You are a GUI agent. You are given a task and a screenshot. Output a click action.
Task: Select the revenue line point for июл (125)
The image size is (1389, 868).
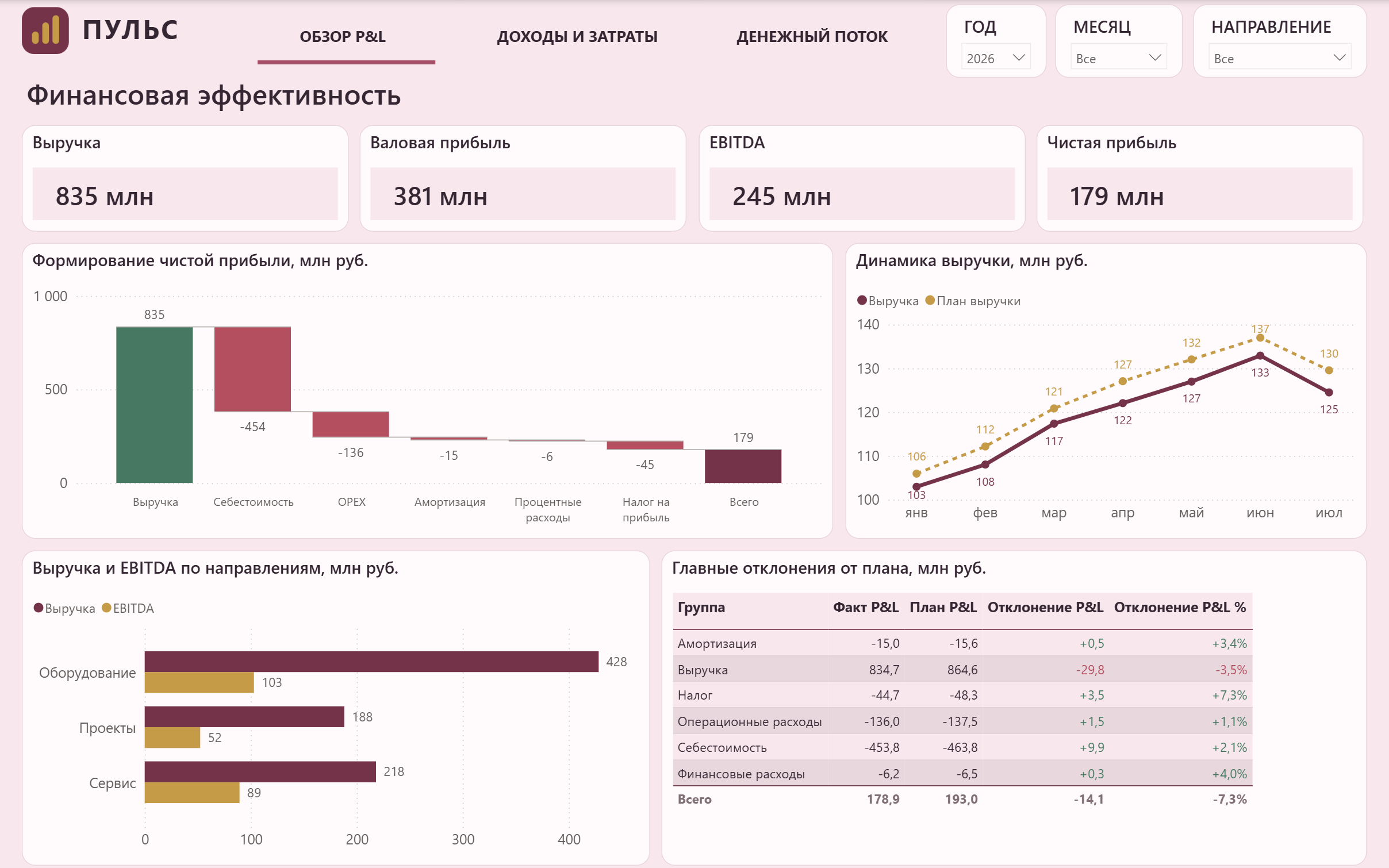tap(1329, 393)
